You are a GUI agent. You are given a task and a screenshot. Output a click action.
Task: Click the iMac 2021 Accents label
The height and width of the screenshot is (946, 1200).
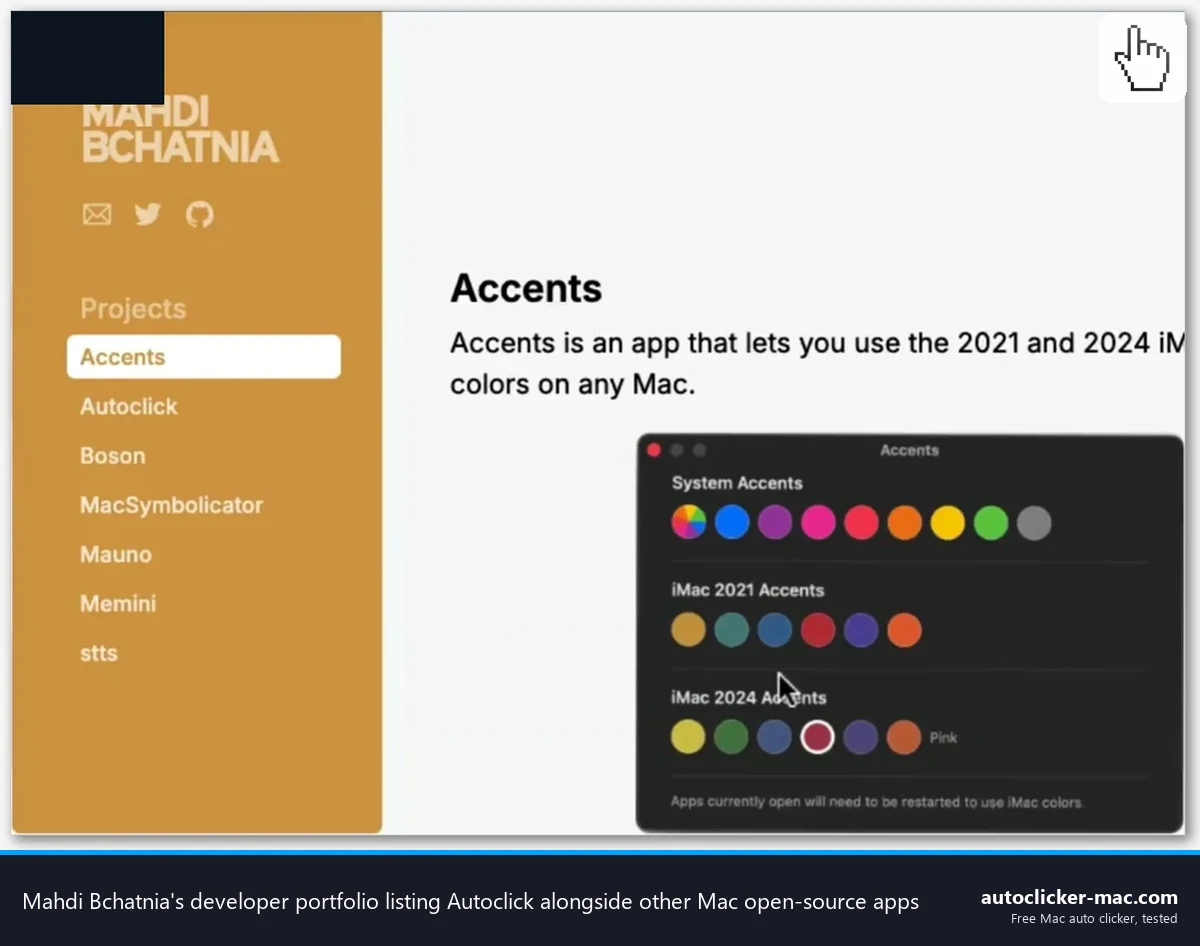click(x=748, y=590)
